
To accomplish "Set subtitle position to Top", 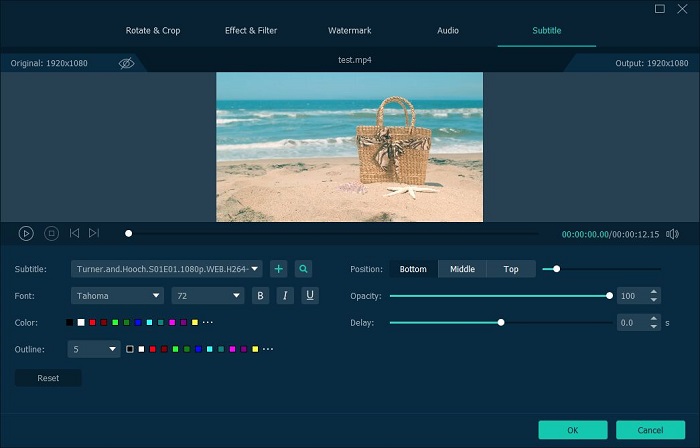I will (511, 269).
